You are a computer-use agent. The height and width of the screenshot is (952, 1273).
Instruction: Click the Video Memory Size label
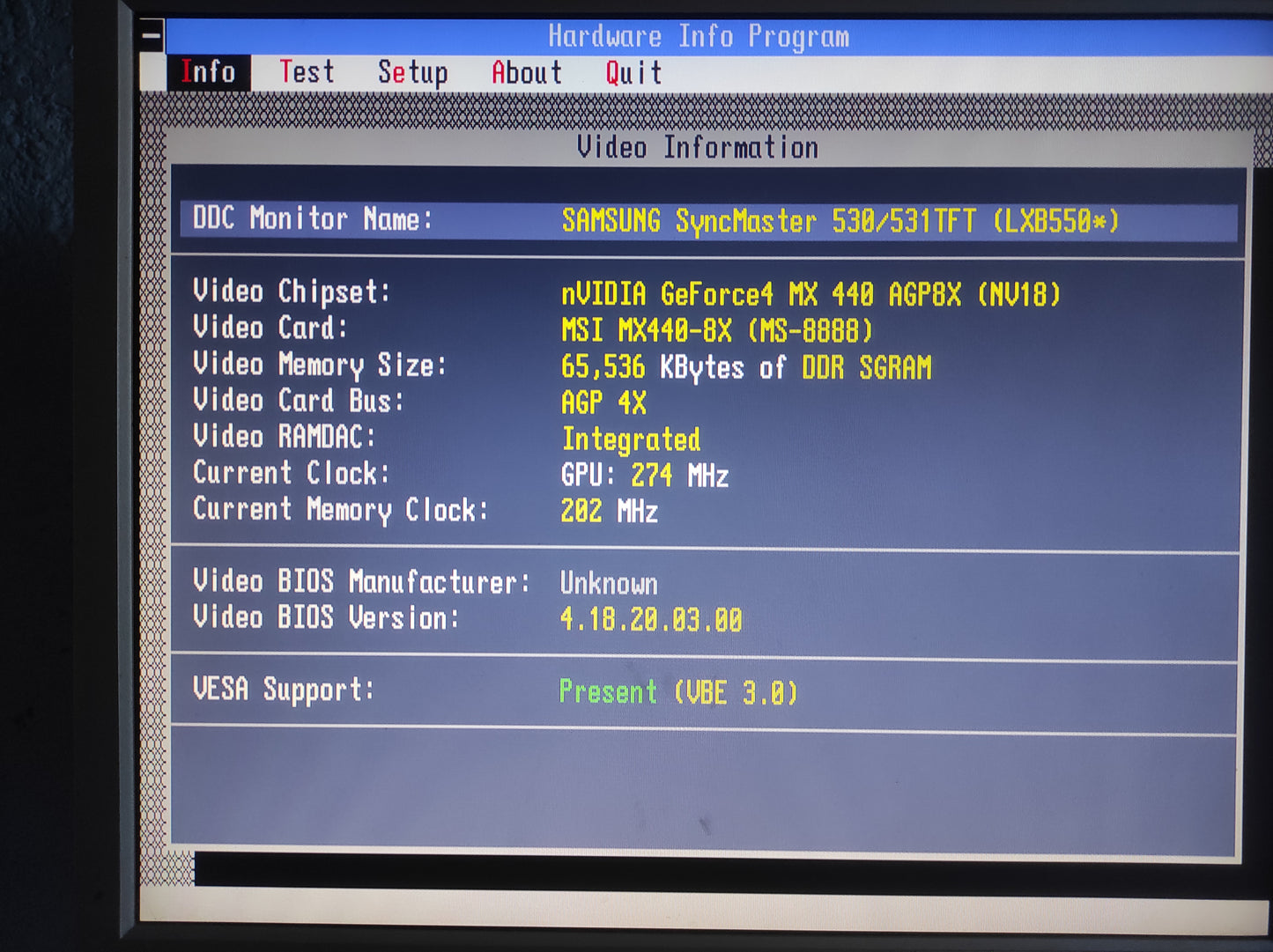[320, 365]
